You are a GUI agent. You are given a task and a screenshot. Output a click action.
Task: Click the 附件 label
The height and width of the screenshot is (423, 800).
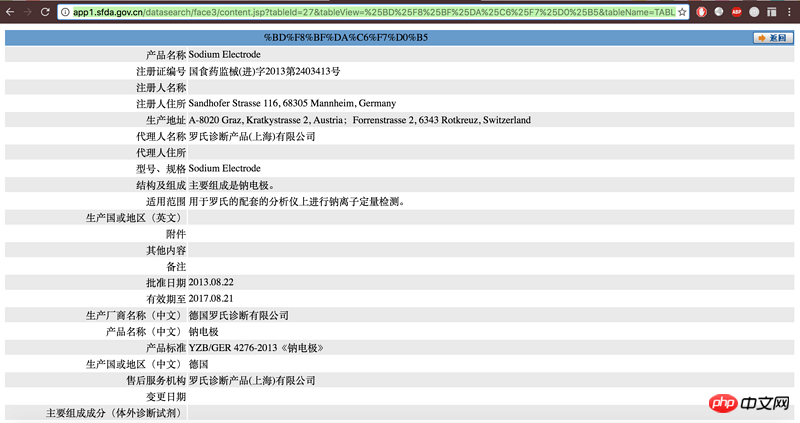coord(176,234)
